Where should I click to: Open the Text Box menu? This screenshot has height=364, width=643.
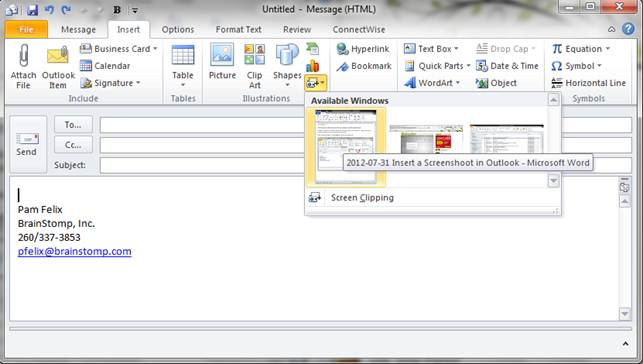pyautogui.click(x=431, y=49)
